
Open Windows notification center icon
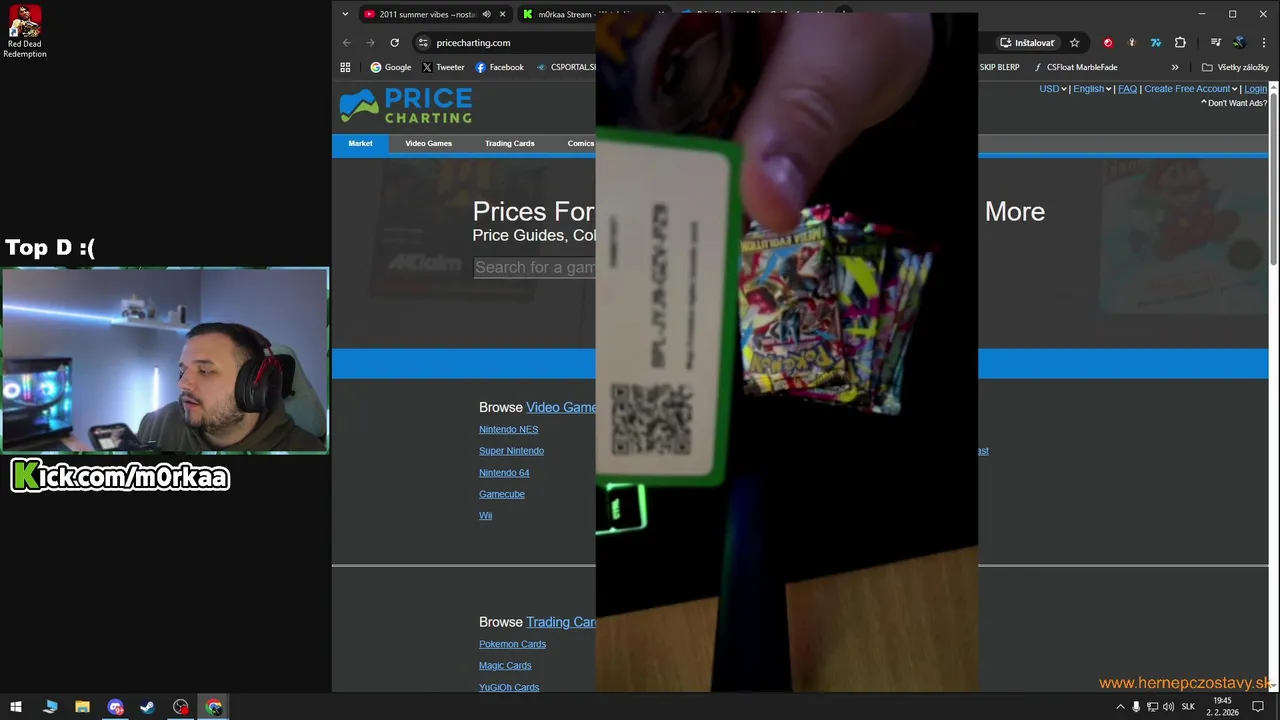coord(1258,707)
